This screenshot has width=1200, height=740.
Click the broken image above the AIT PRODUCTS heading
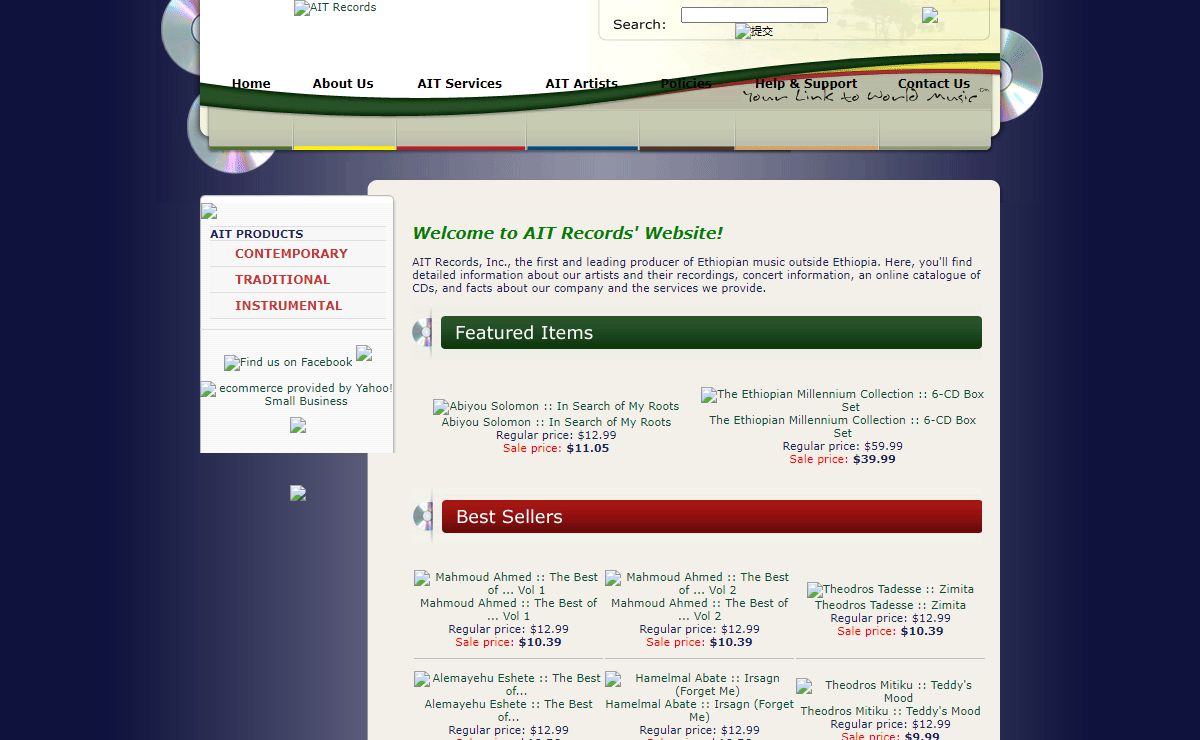tap(209, 211)
